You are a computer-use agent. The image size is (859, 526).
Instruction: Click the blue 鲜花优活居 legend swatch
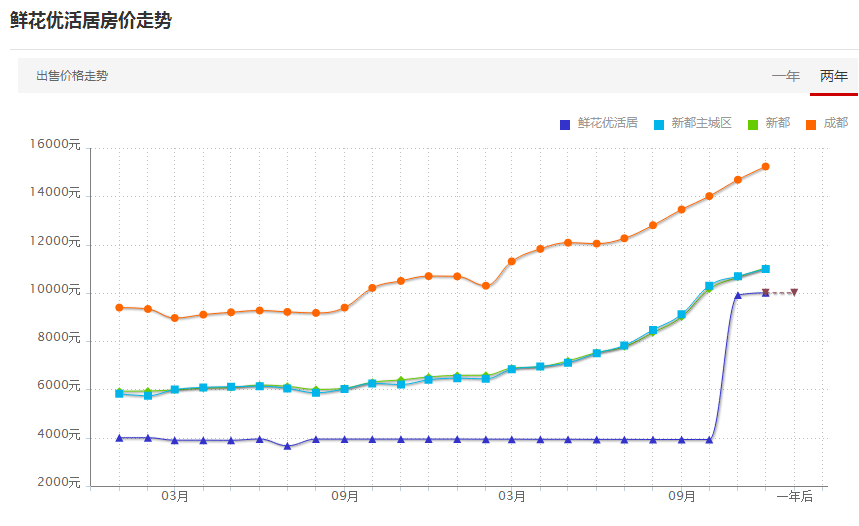(565, 125)
